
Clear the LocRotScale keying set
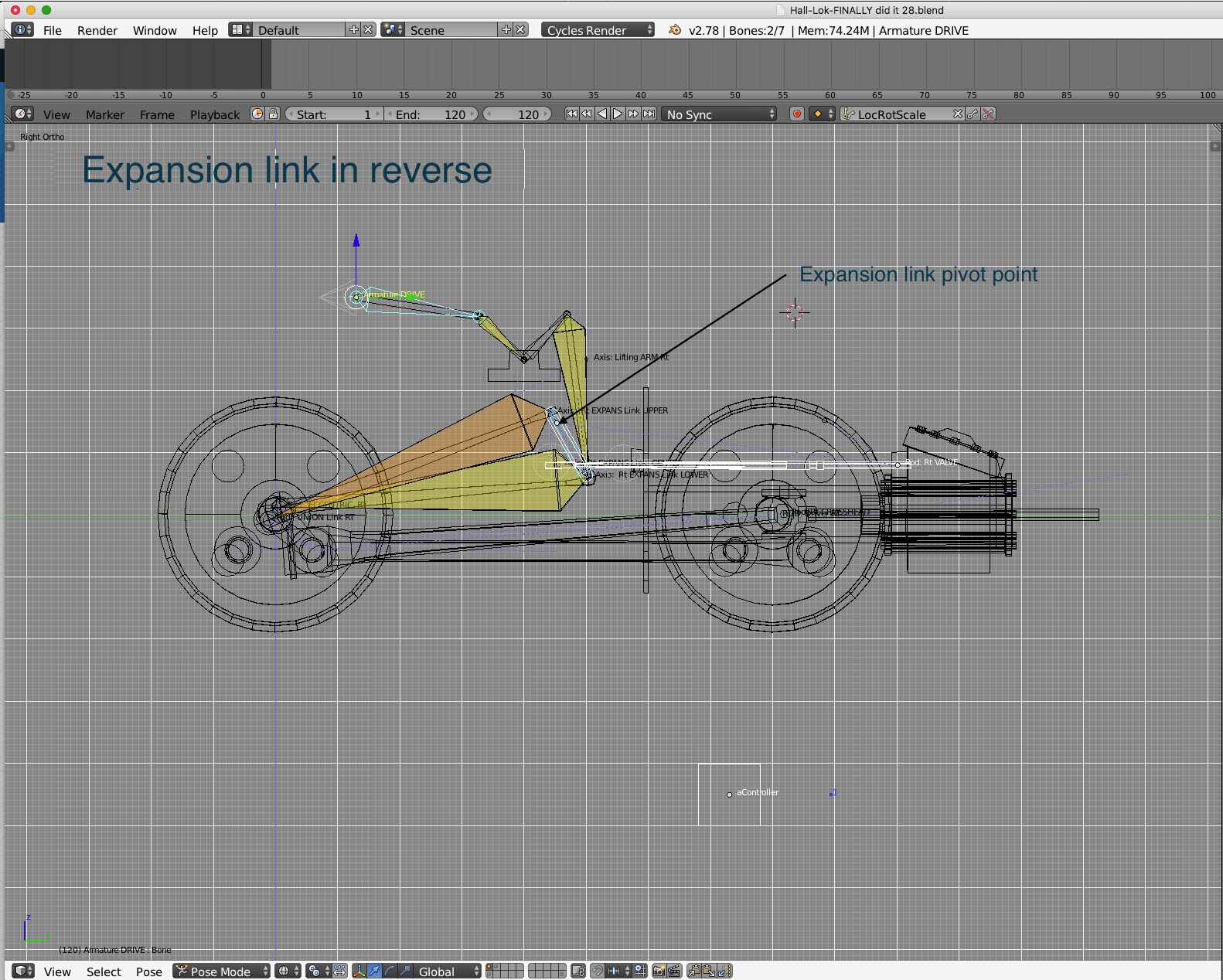click(x=958, y=114)
